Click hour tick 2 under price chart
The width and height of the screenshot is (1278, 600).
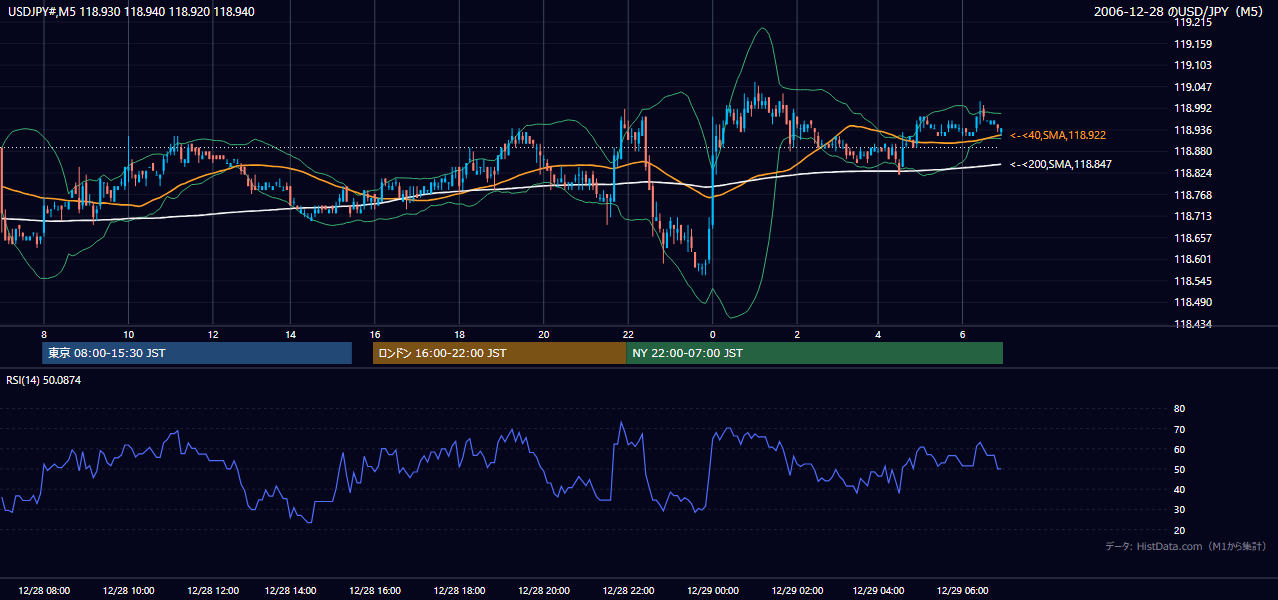(797, 334)
